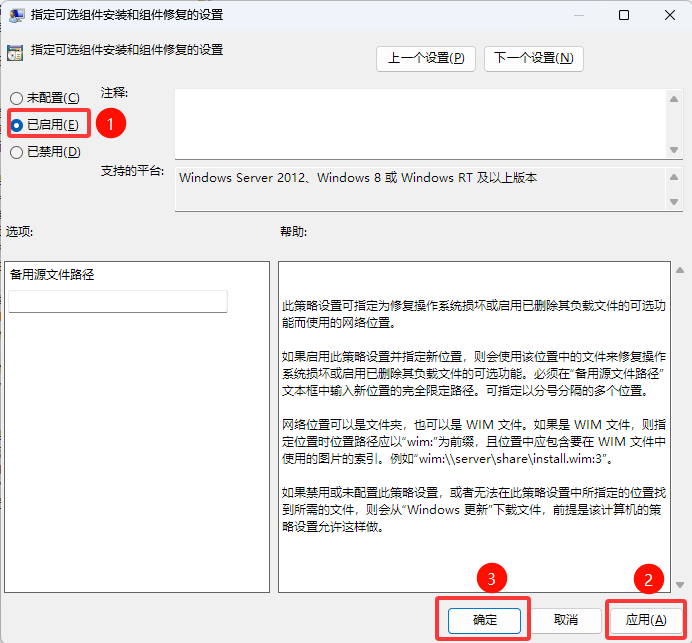Maximize the policy settings window
The height and width of the screenshot is (643, 692).
pos(624,15)
